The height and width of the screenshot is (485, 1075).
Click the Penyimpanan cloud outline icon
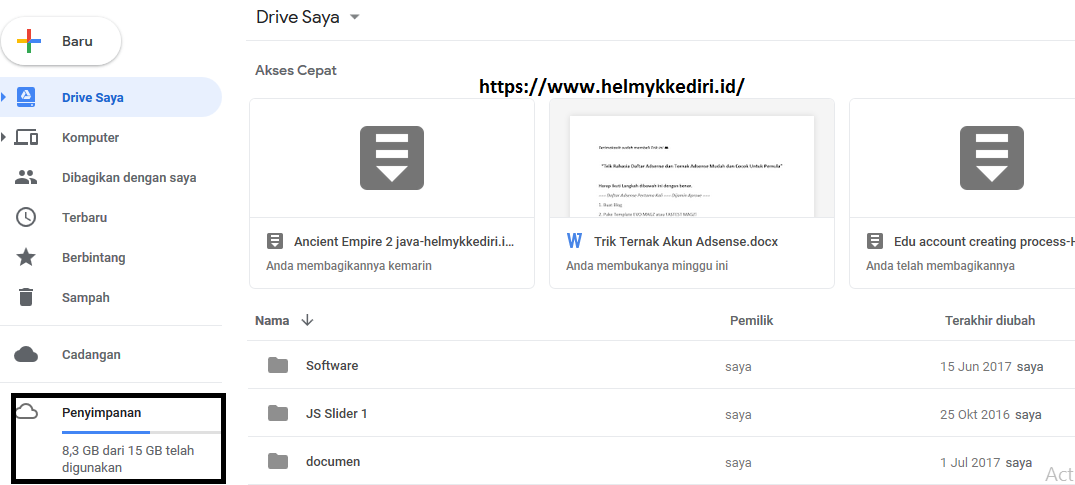click(x=26, y=412)
